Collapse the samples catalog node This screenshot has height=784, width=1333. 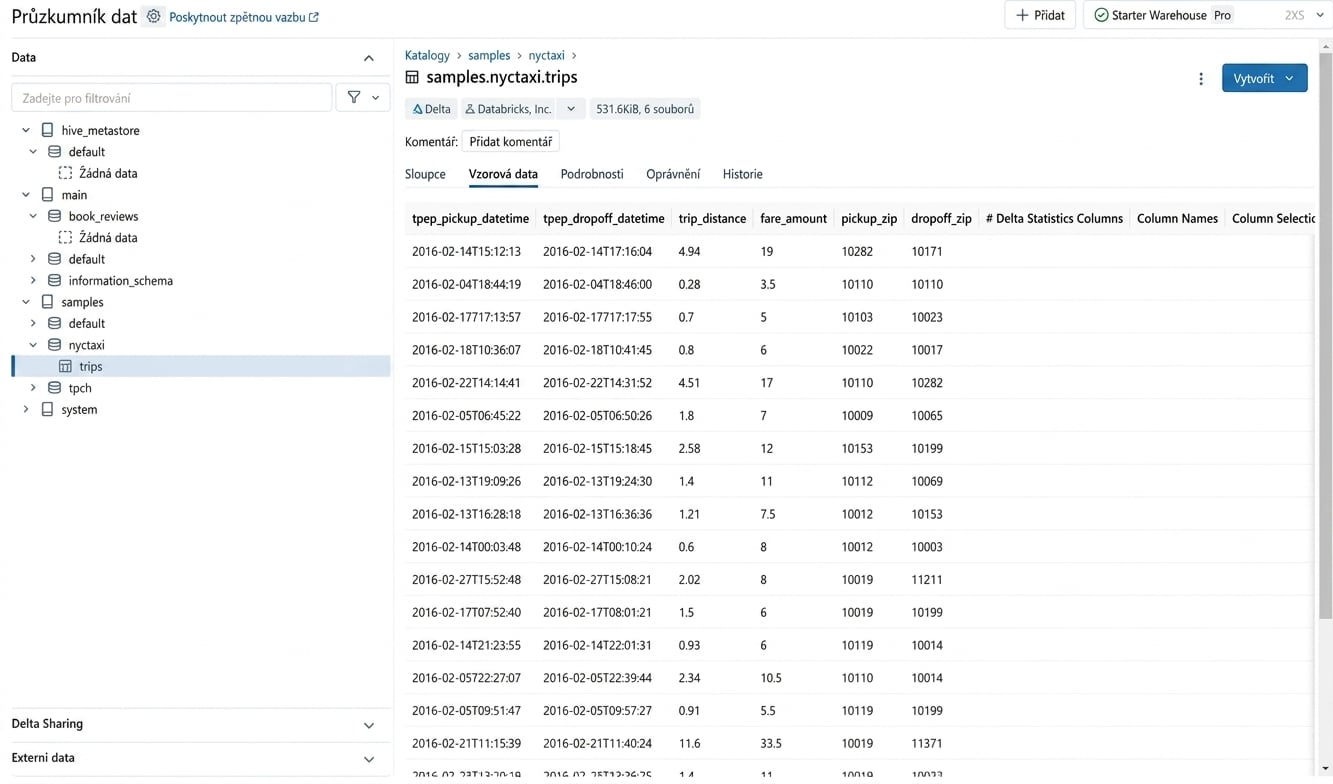[26, 302]
